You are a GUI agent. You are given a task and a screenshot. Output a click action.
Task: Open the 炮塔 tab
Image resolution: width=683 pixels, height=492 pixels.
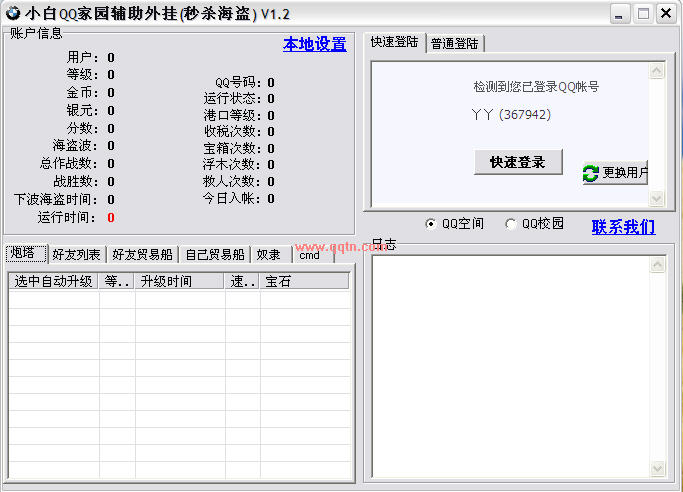(25, 253)
